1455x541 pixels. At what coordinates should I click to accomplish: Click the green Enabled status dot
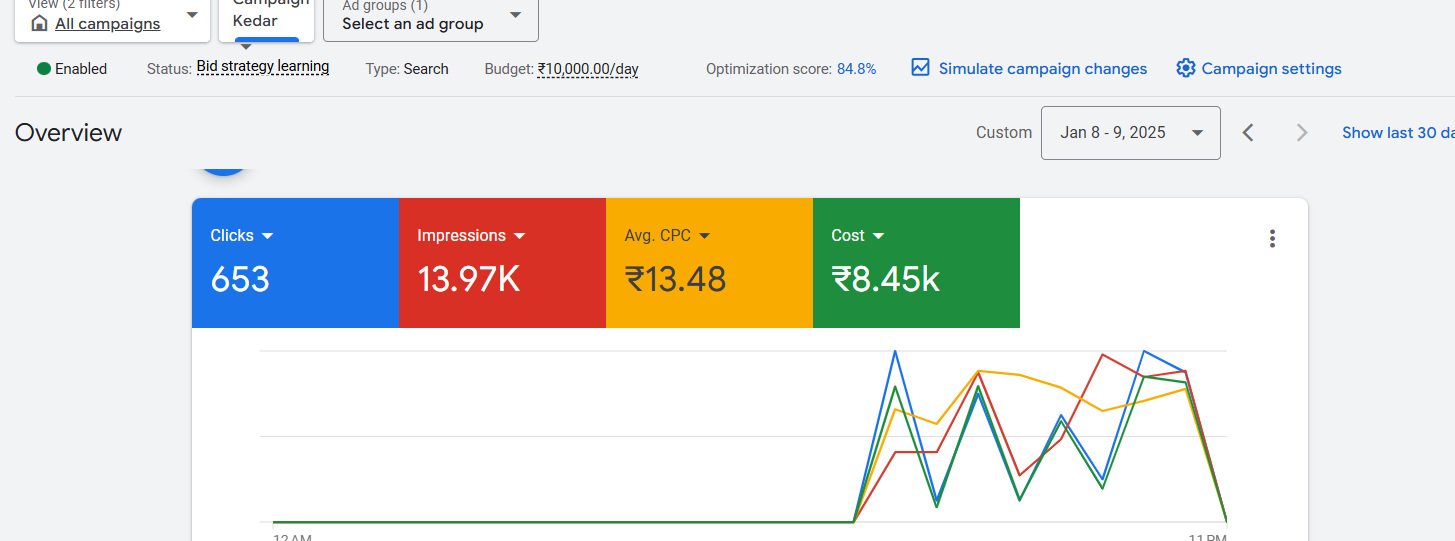point(44,69)
